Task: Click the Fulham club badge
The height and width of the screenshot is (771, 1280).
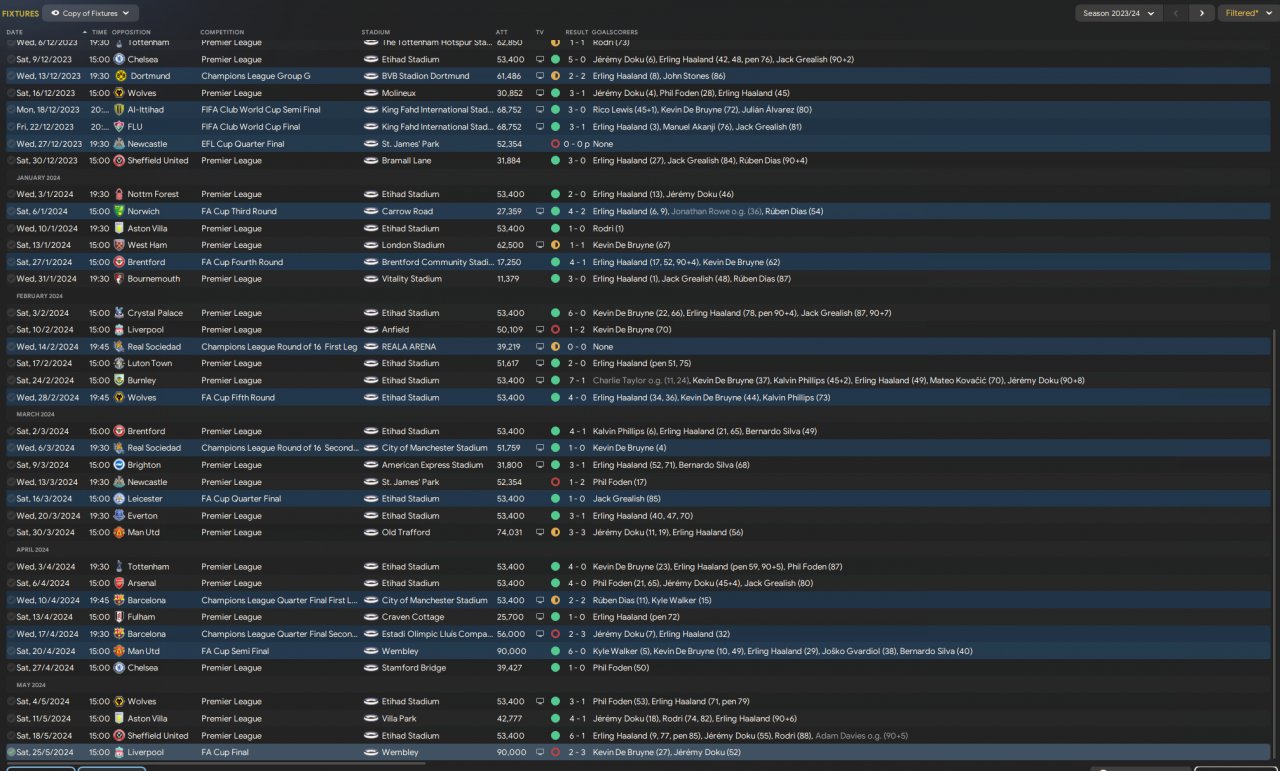Action: (119, 617)
